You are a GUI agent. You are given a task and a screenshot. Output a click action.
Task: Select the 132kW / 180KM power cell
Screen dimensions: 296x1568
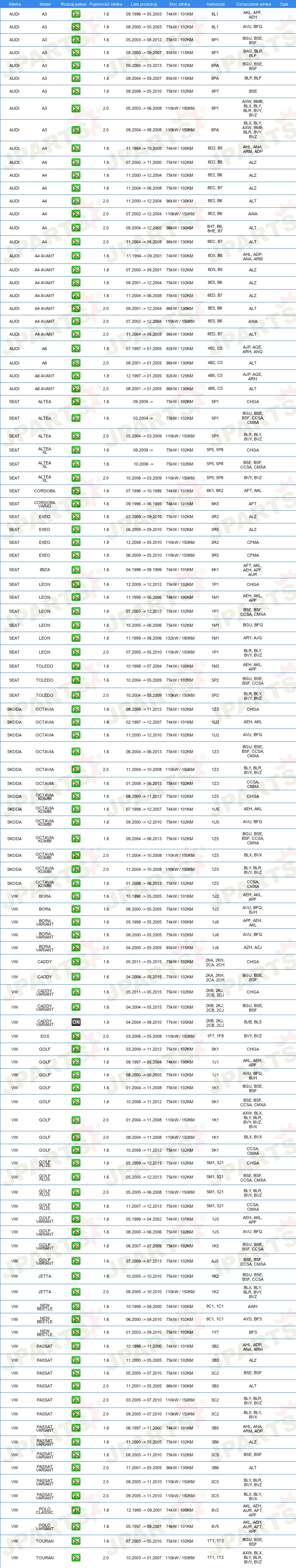click(x=180, y=638)
